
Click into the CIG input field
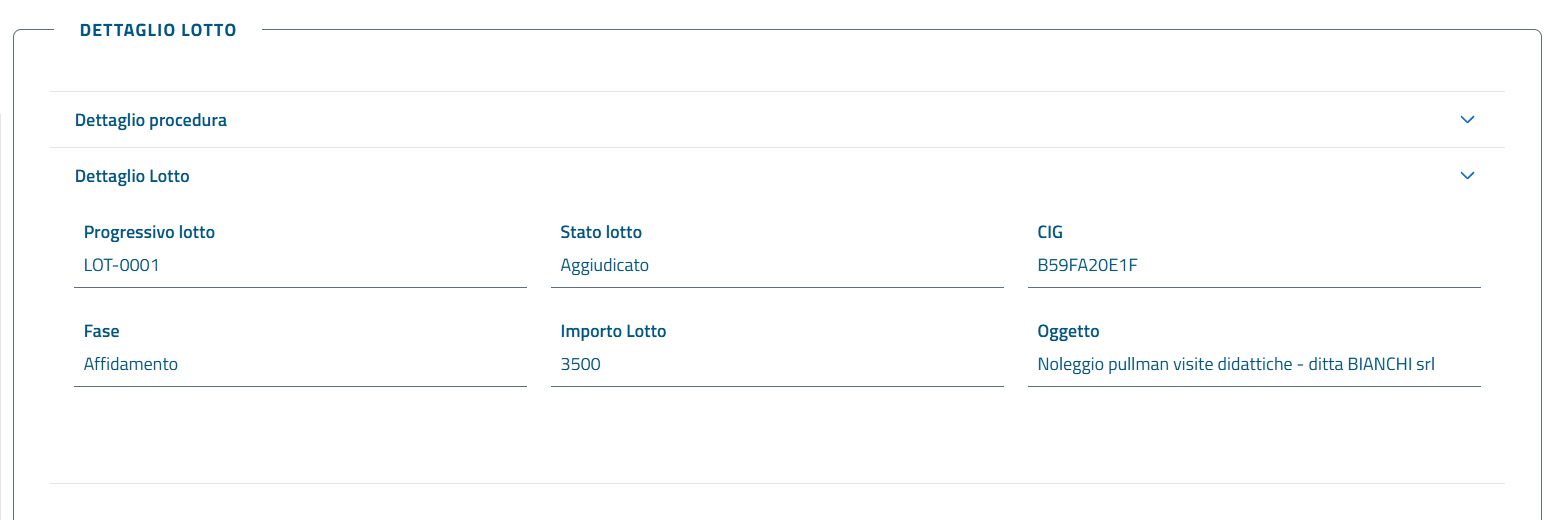point(1254,266)
